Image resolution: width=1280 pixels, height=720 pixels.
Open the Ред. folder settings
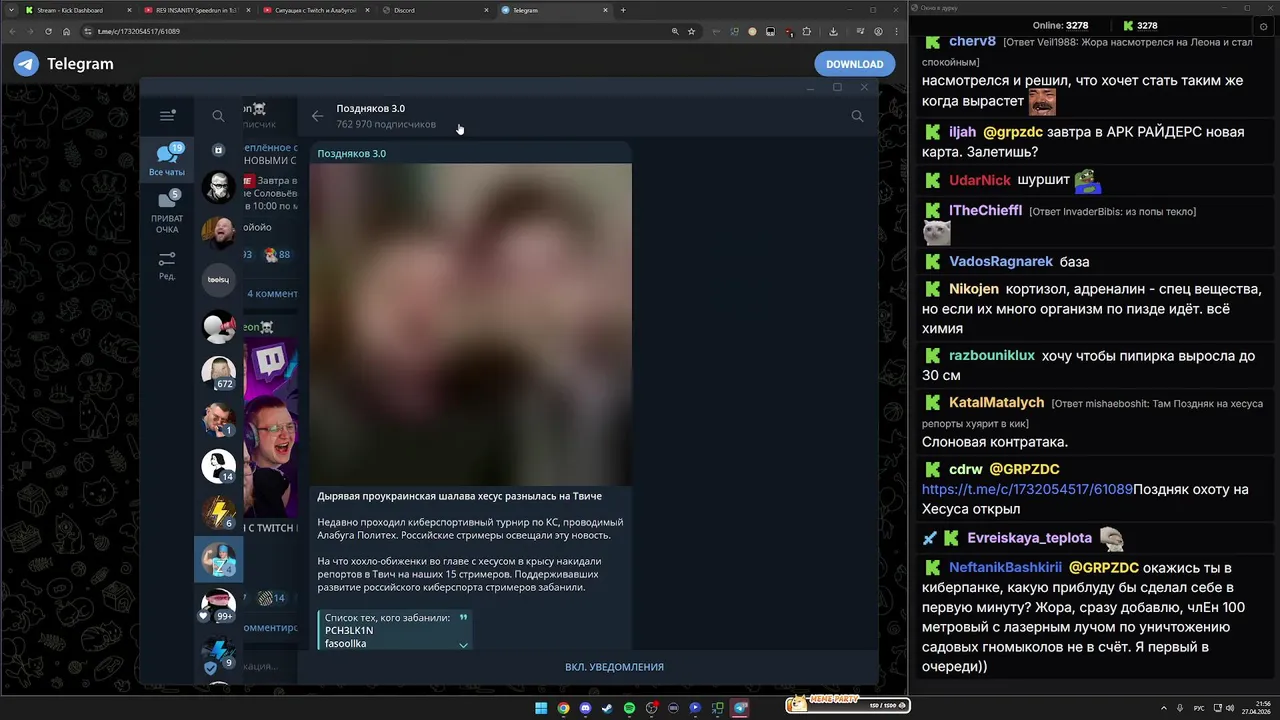tap(167, 265)
